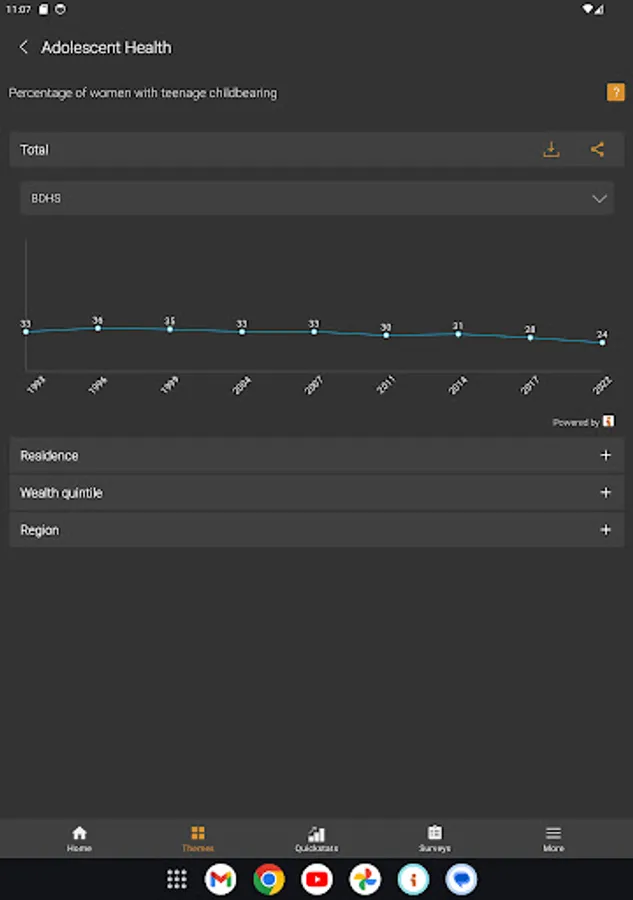Select the Themes tab
The image size is (633, 900).
pos(198,838)
